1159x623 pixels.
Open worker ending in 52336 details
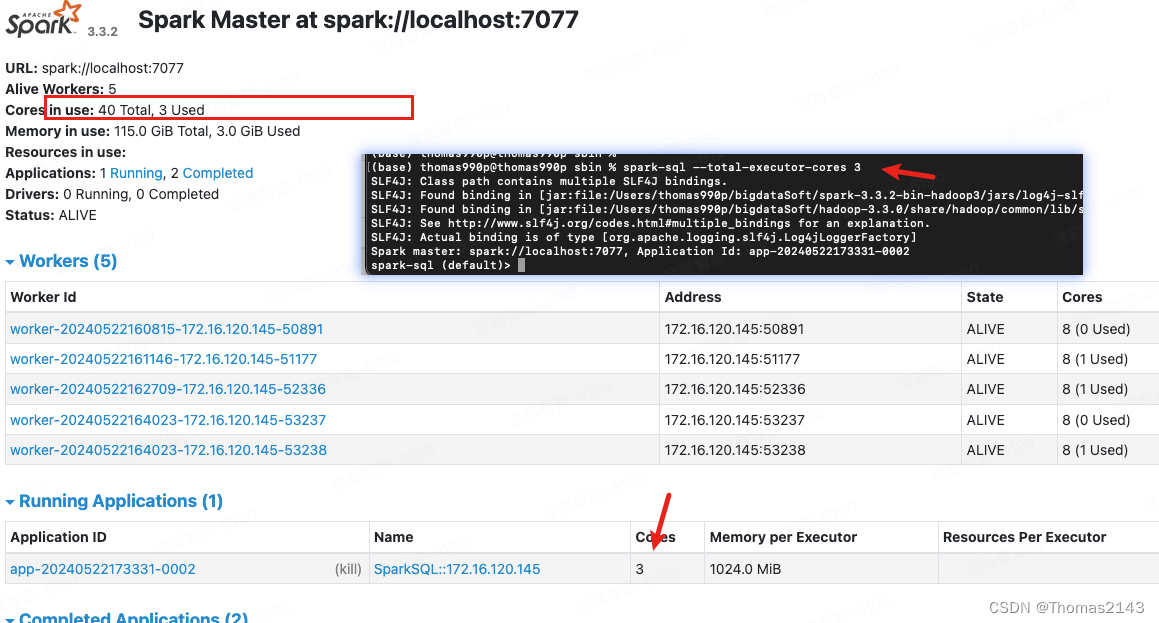point(167,389)
